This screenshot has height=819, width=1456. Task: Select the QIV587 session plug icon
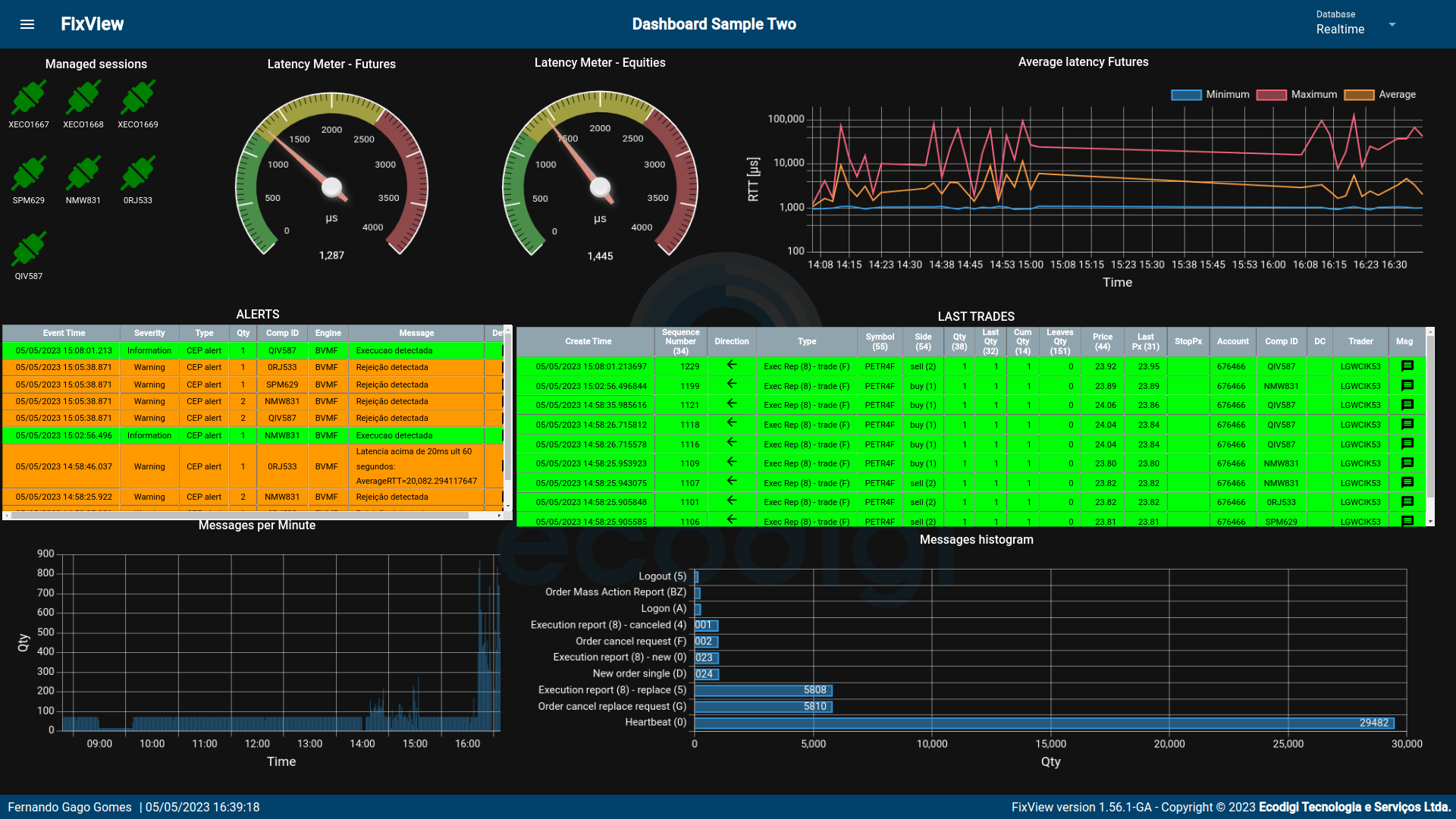29,249
